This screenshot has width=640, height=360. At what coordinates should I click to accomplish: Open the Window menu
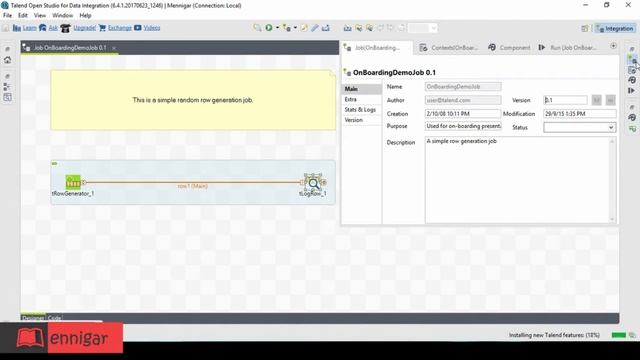click(62, 15)
